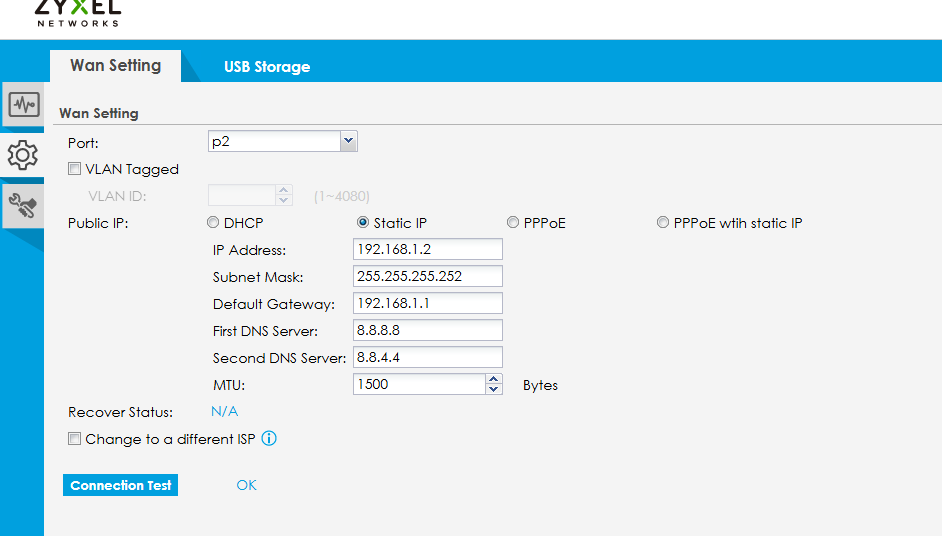Choose the PPPoE radio option
This screenshot has width=942, height=536.
coord(512,222)
